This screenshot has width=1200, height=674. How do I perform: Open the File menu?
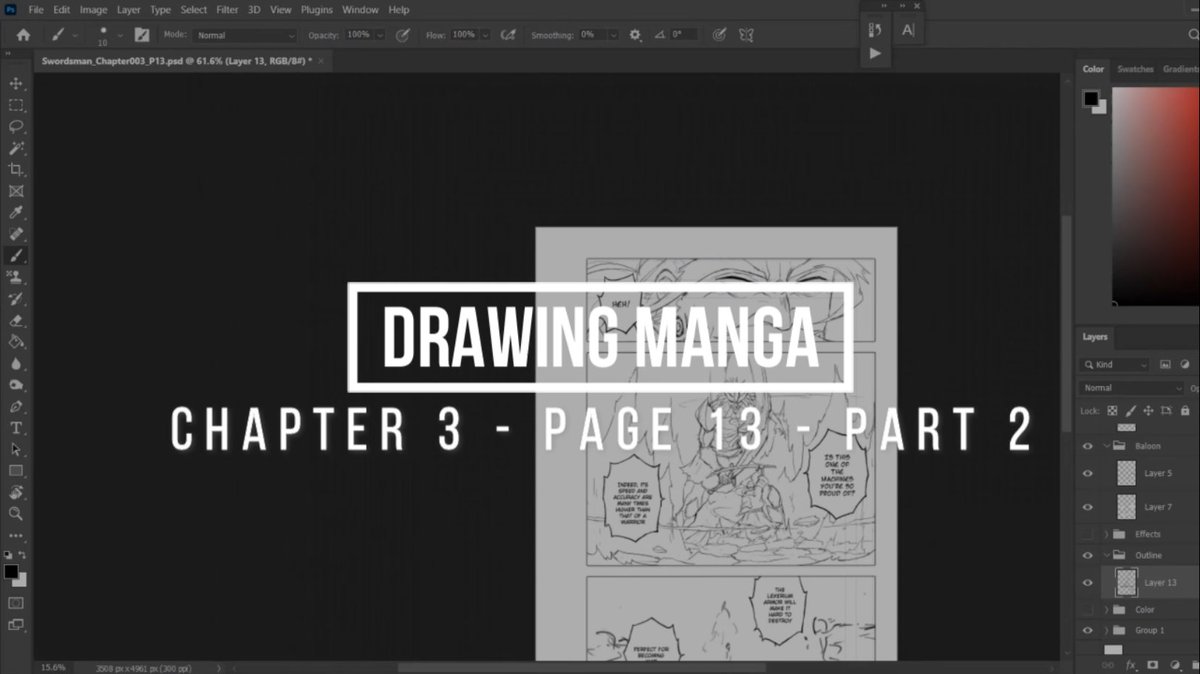[36, 10]
